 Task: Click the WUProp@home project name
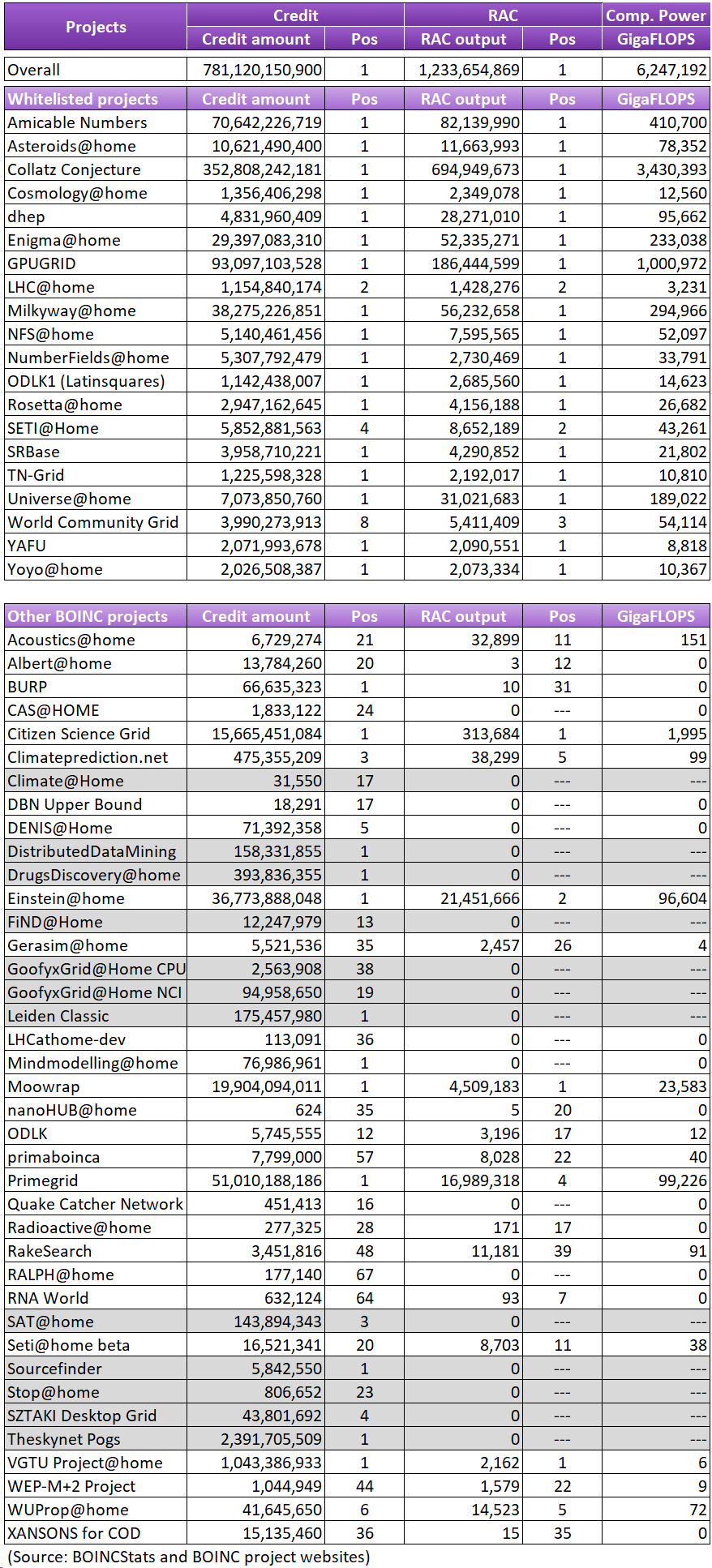(68, 1510)
